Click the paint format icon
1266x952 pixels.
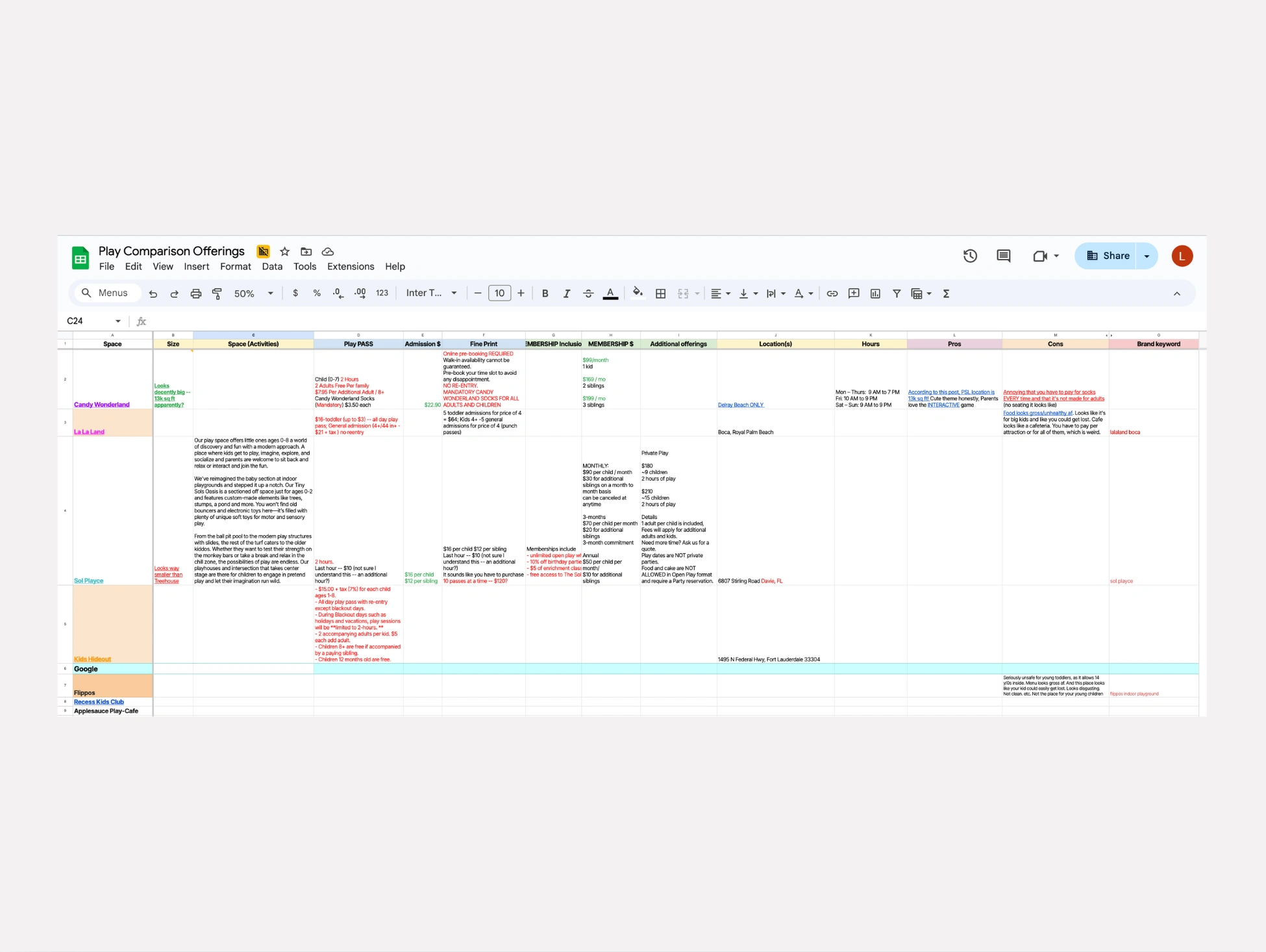coord(217,294)
